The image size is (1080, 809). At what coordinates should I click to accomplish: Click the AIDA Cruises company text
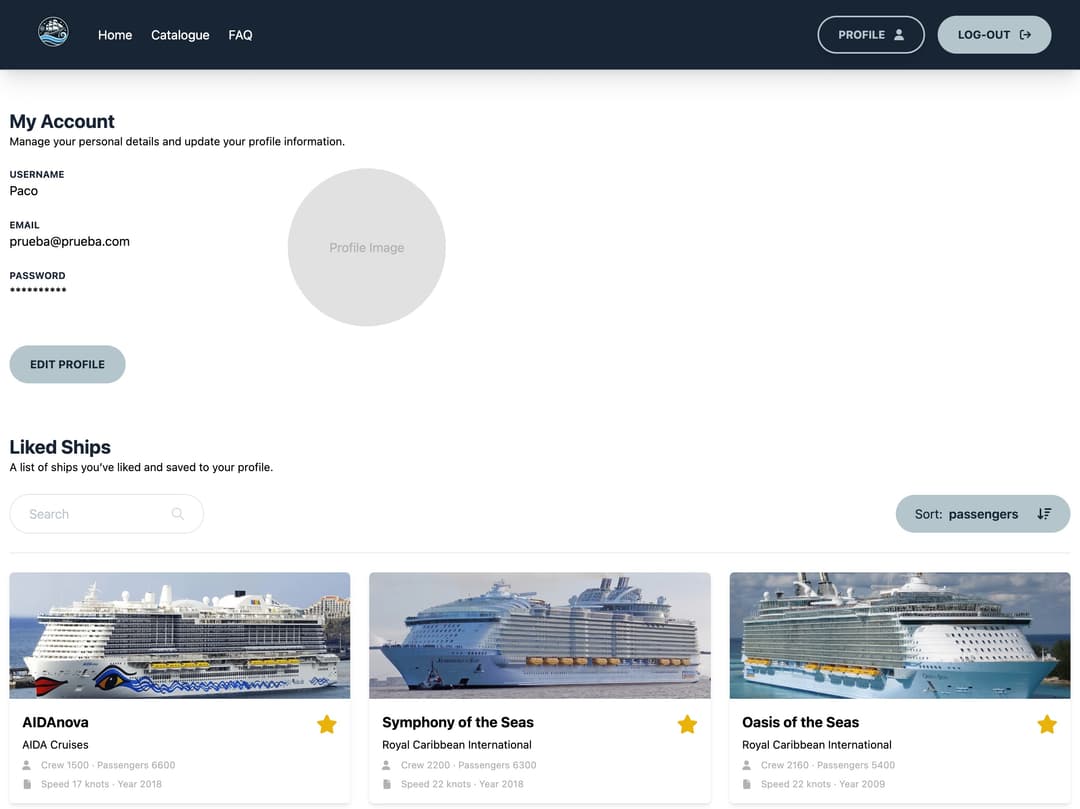[55, 744]
